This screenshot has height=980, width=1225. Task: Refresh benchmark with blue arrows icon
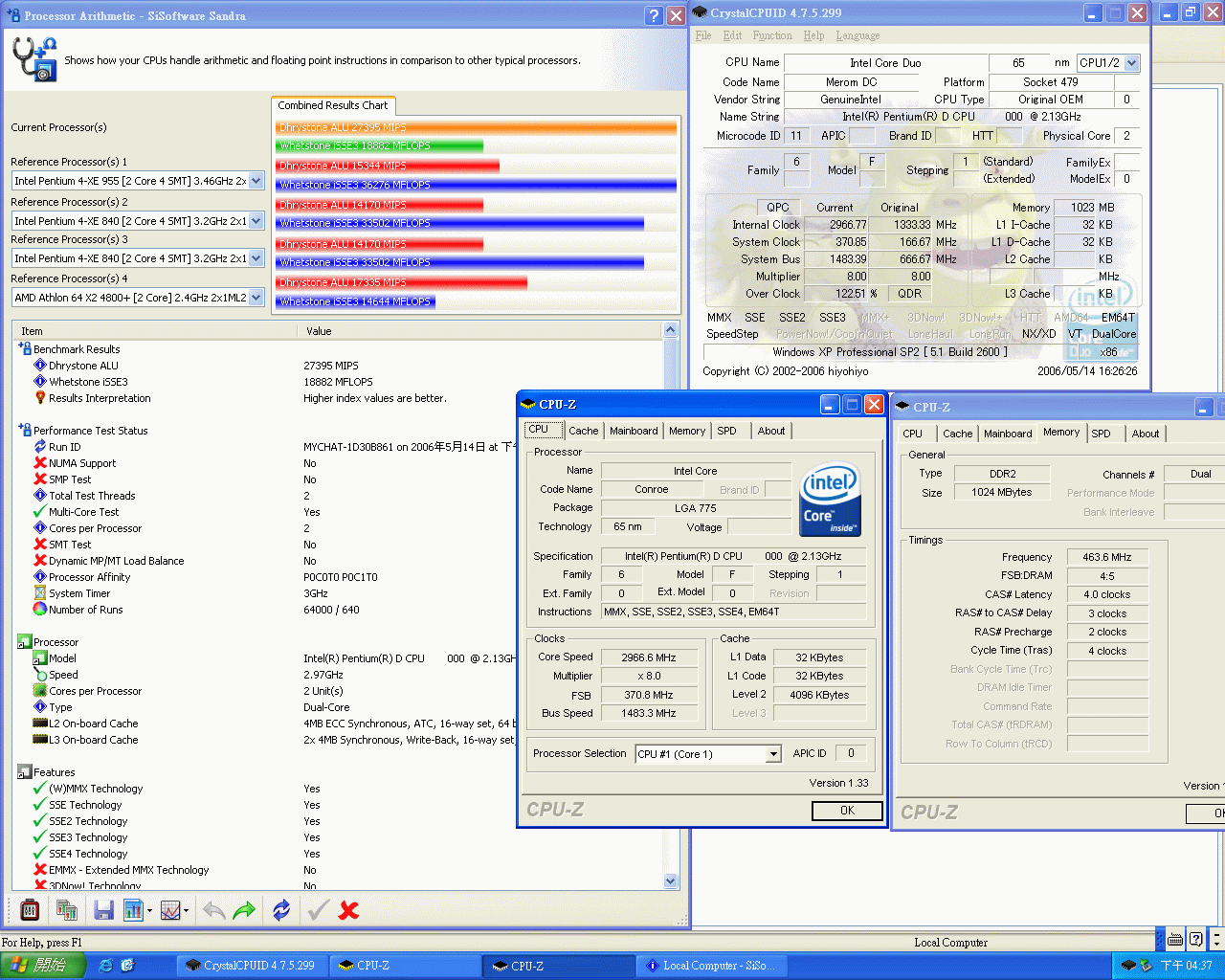click(281, 910)
